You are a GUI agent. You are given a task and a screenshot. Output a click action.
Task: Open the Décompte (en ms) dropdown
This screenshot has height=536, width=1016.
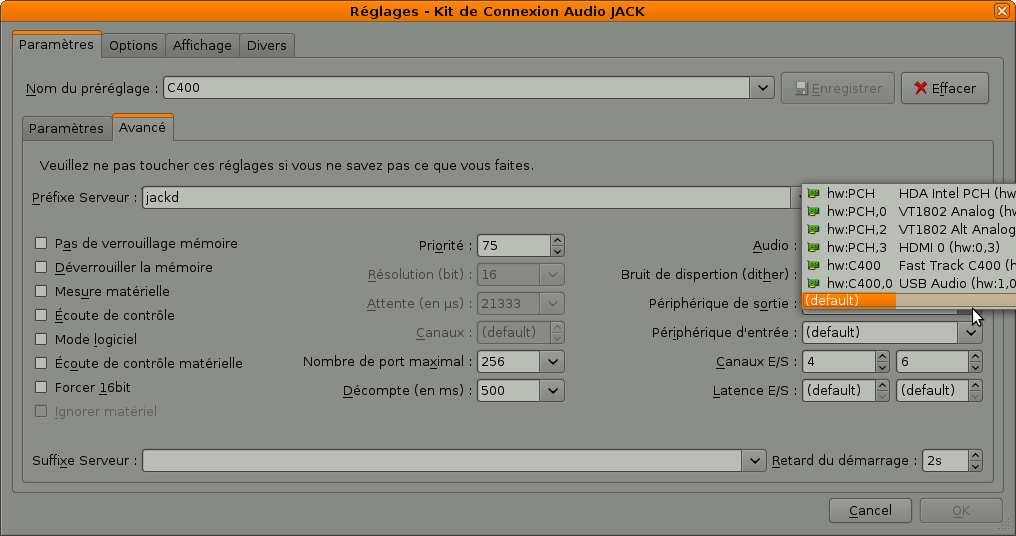click(552, 391)
